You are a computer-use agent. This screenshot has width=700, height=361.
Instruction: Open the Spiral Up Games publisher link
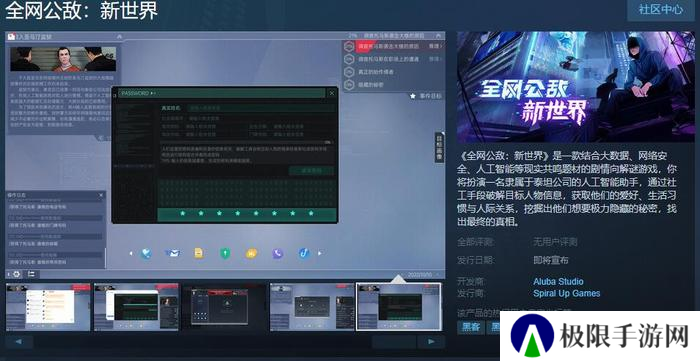[x=567, y=294]
